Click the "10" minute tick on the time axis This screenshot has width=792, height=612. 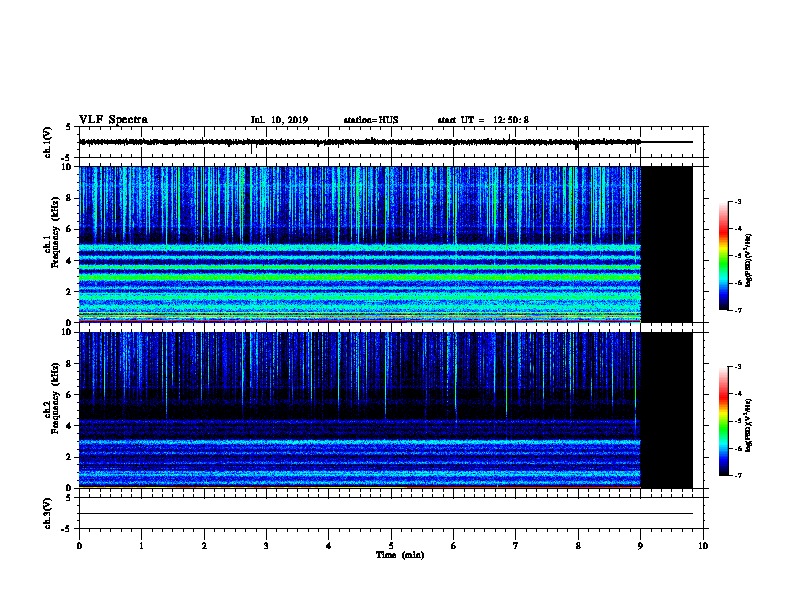(703, 546)
